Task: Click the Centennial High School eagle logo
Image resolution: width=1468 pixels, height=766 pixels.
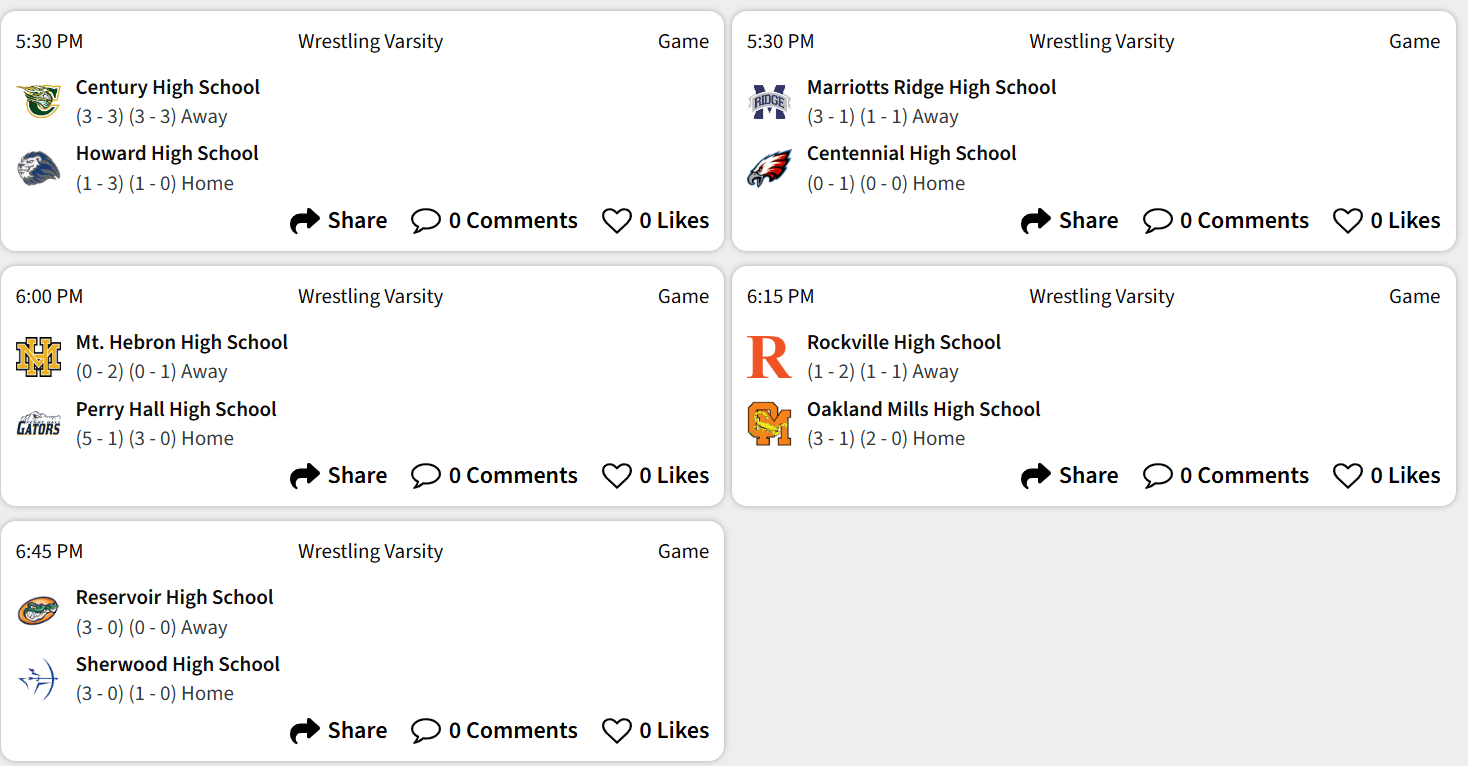Action: tap(770, 168)
